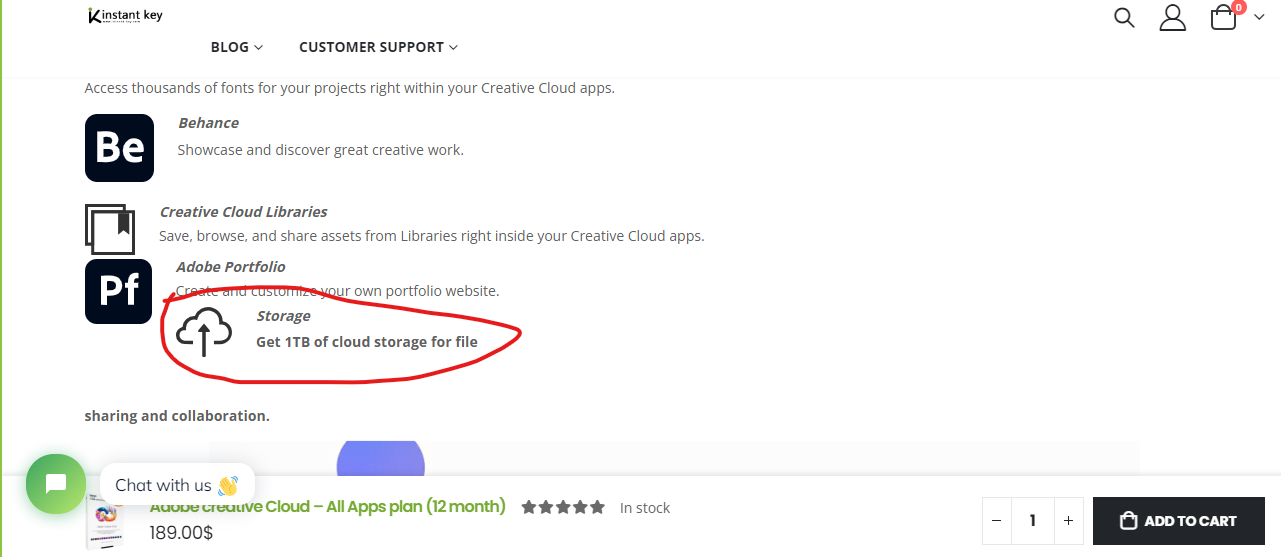Screen dimensions: 1281x557
Task: Expand the cart dropdown arrow
Action: coord(1259,18)
